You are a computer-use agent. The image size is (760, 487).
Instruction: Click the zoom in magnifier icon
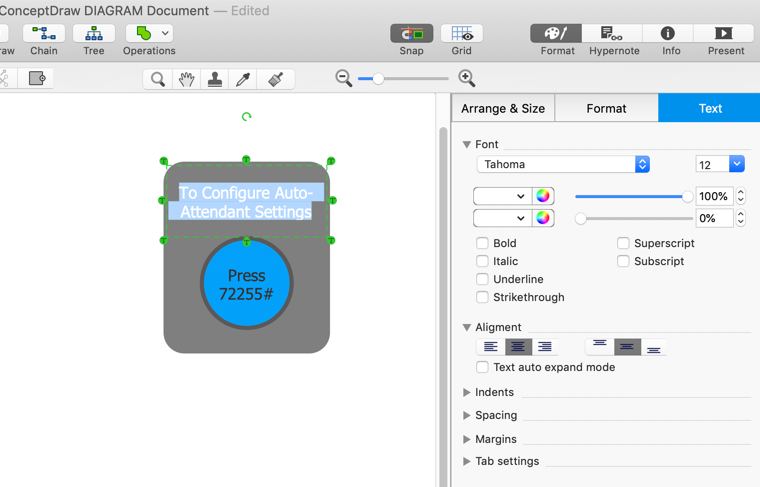point(466,78)
